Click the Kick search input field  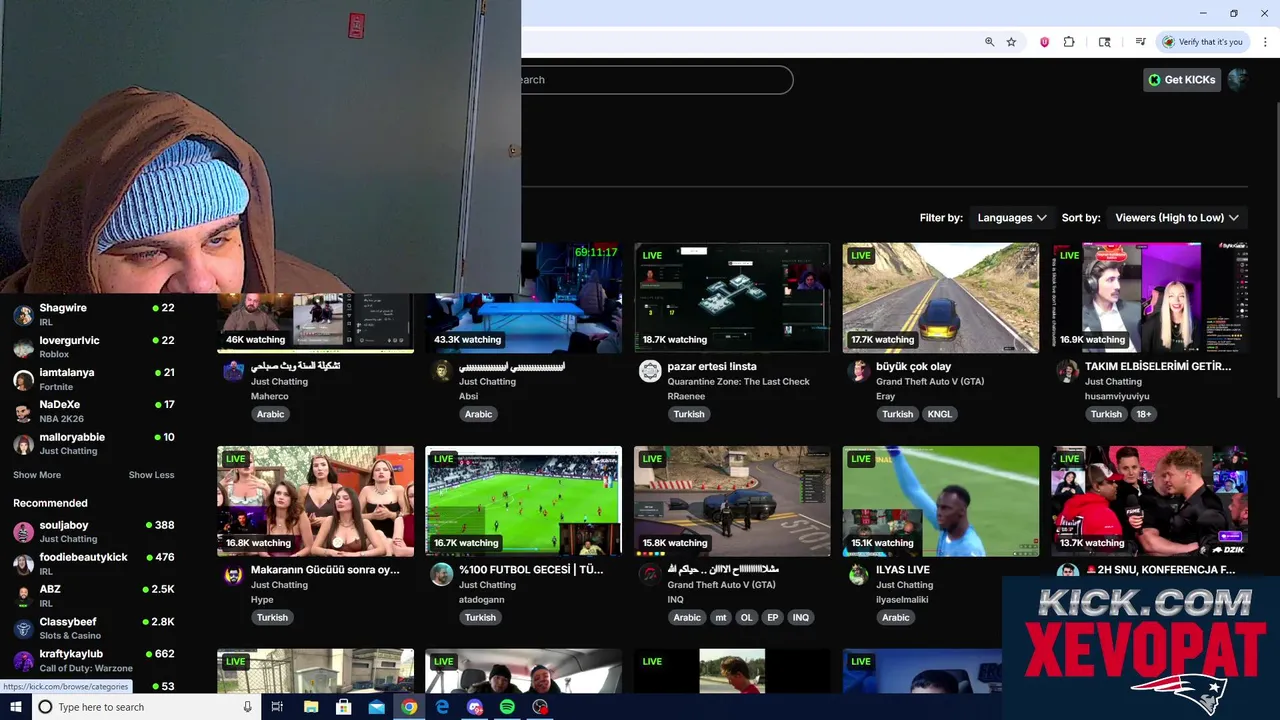(x=656, y=80)
